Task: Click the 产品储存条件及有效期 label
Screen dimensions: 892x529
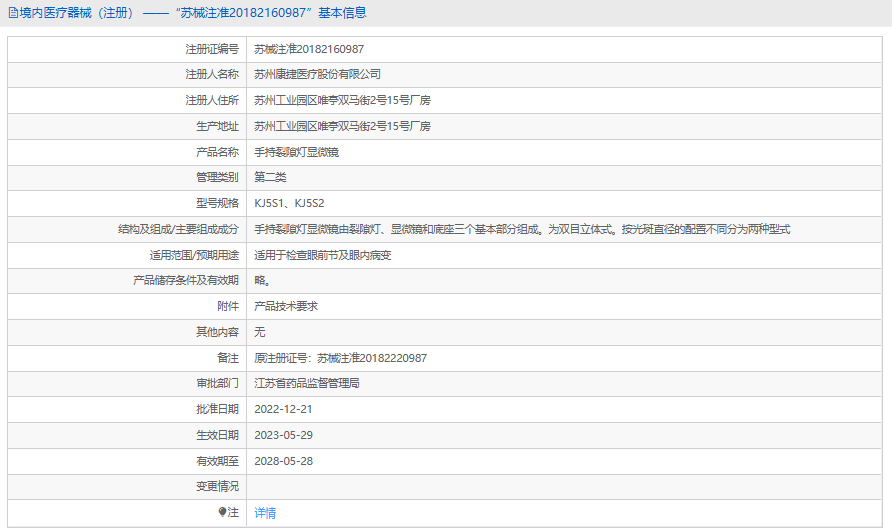Action: tap(186, 280)
